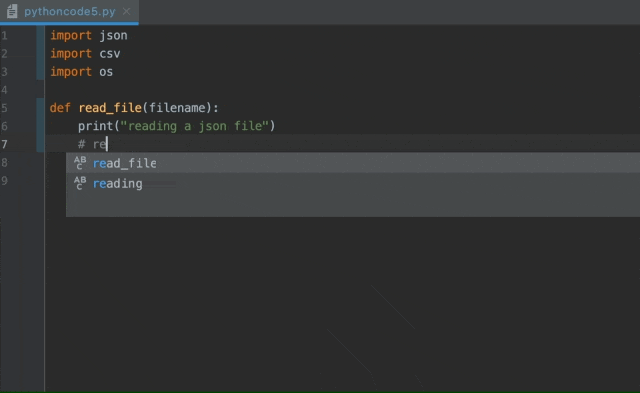
Task: Click line number 9 in the gutter
Action: [4, 180]
